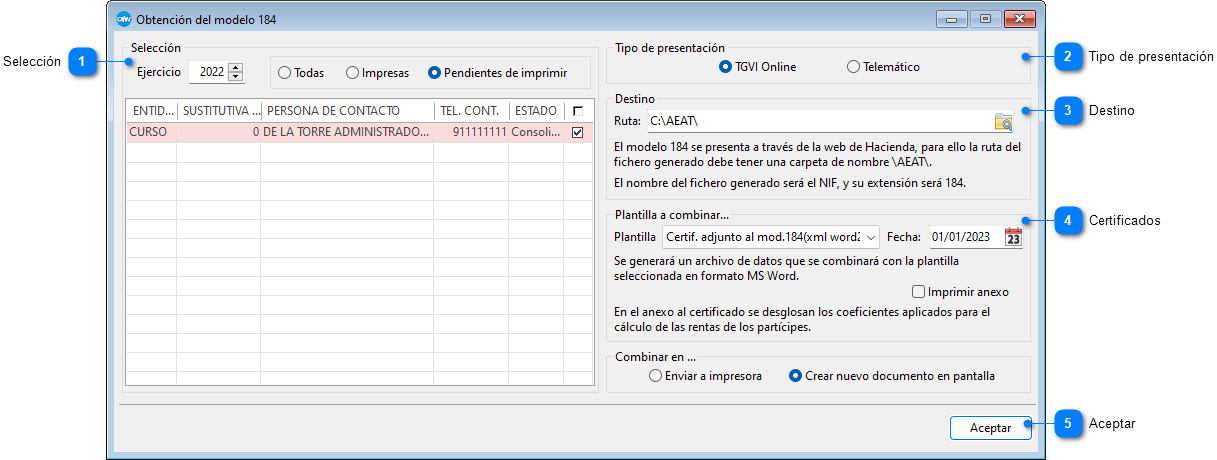Click callout badge number 1

[82, 62]
